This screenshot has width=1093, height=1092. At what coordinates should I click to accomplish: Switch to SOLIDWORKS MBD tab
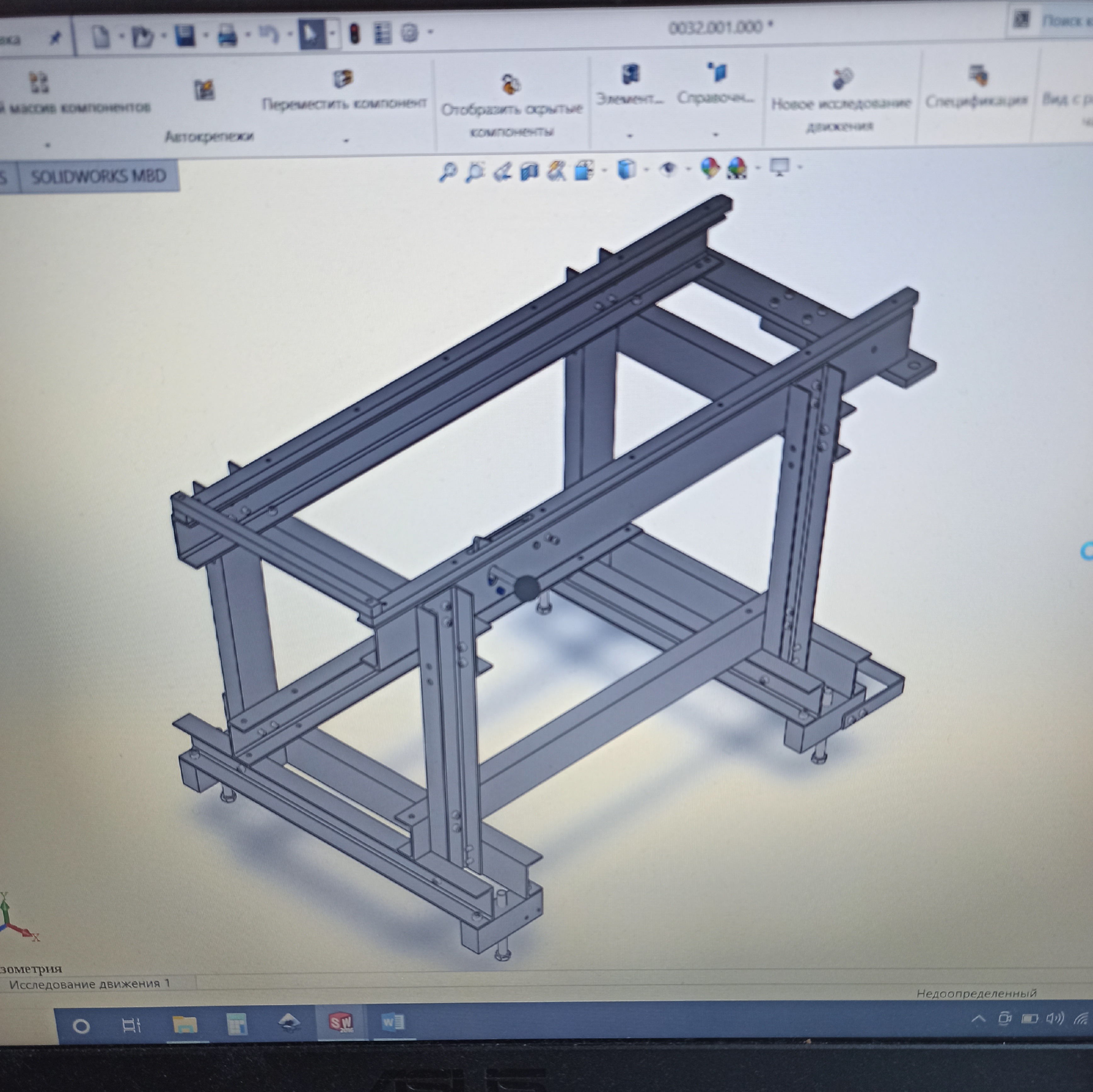pyautogui.click(x=99, y=177)
